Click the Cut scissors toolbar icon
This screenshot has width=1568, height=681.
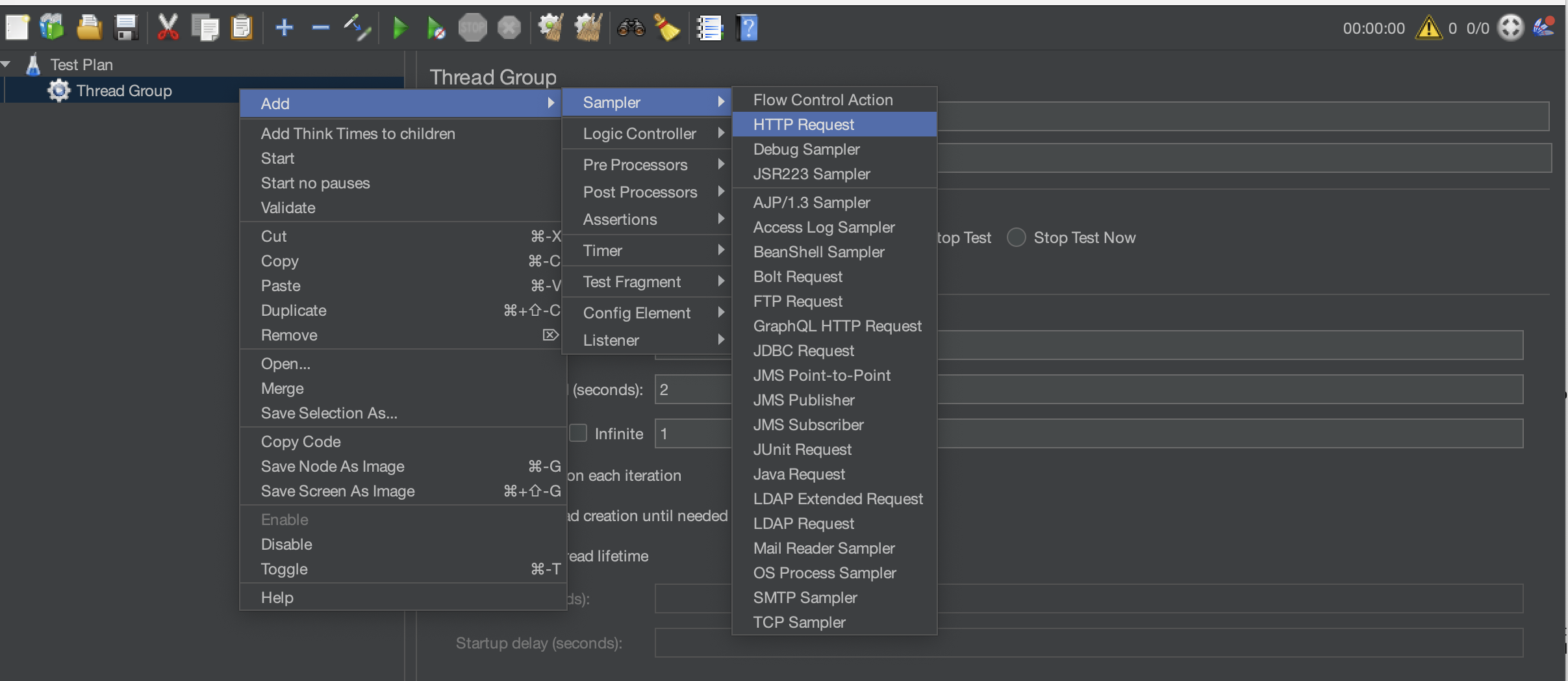point(168,28)
